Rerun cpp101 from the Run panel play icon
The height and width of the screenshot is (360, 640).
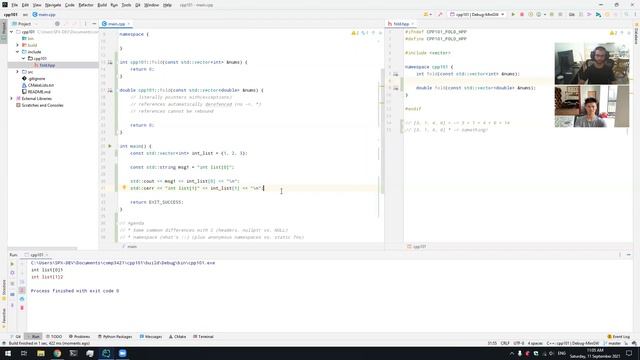pos(12,264)
